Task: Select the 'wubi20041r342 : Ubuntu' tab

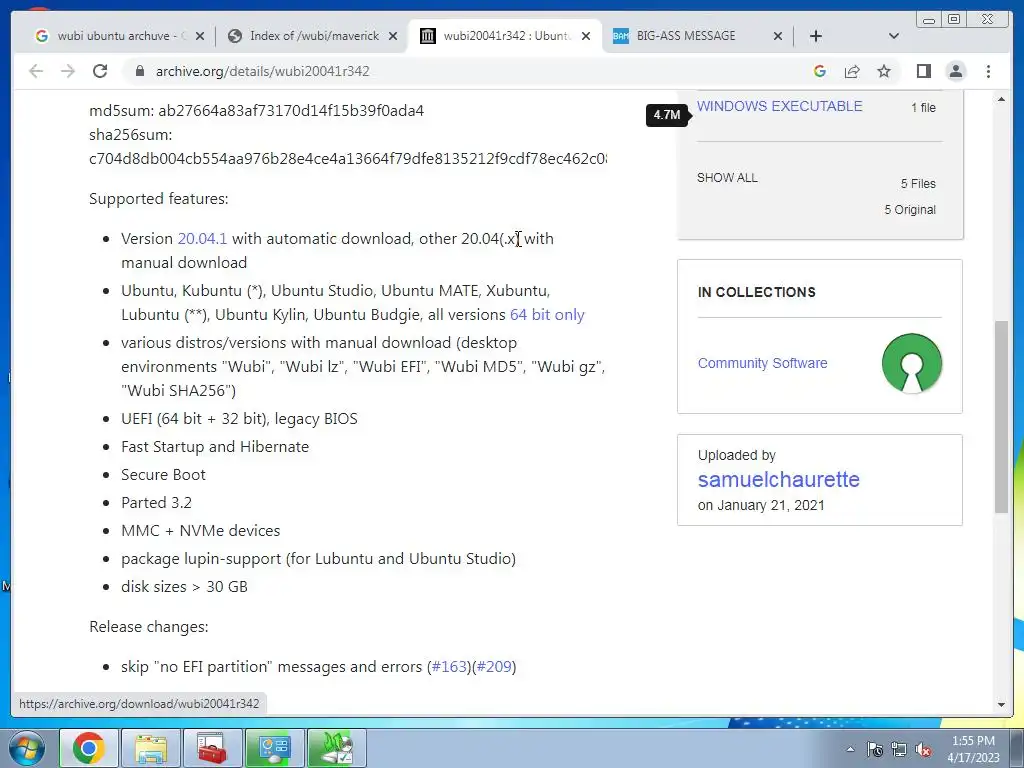Action: (503, 36)
